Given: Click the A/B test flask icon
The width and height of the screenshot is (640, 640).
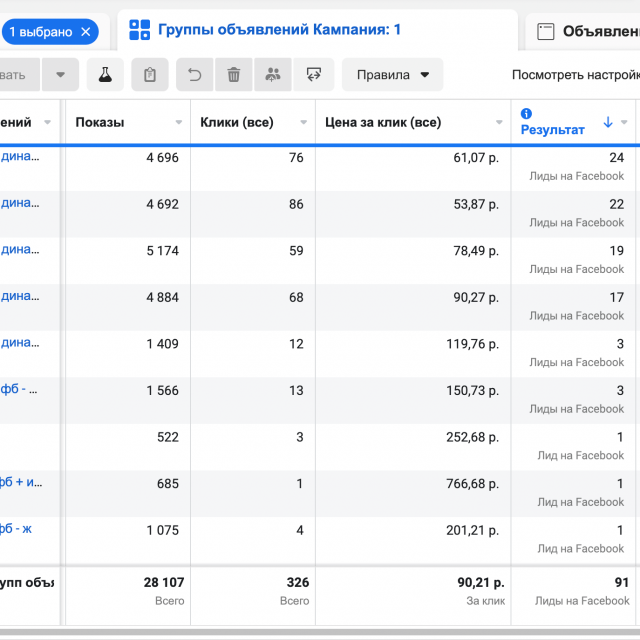Looking at the screenshot, I should coord(105,74).
